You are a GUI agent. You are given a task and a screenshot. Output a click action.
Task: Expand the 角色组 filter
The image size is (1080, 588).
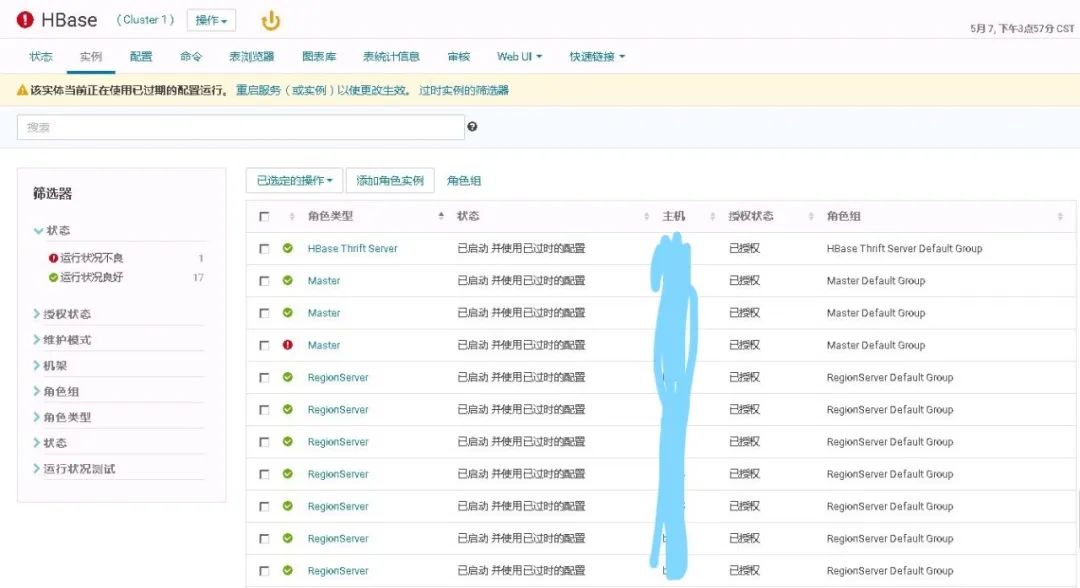point(56,391)
